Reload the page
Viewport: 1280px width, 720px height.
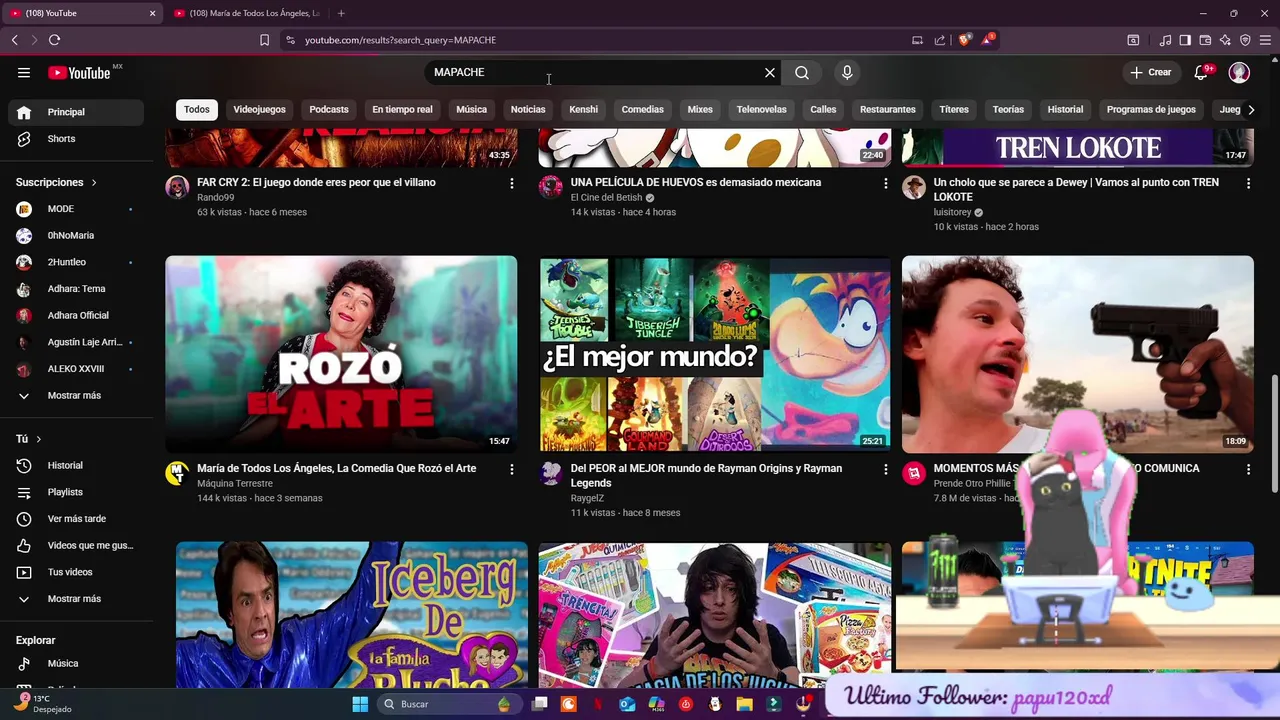(54, 40)
